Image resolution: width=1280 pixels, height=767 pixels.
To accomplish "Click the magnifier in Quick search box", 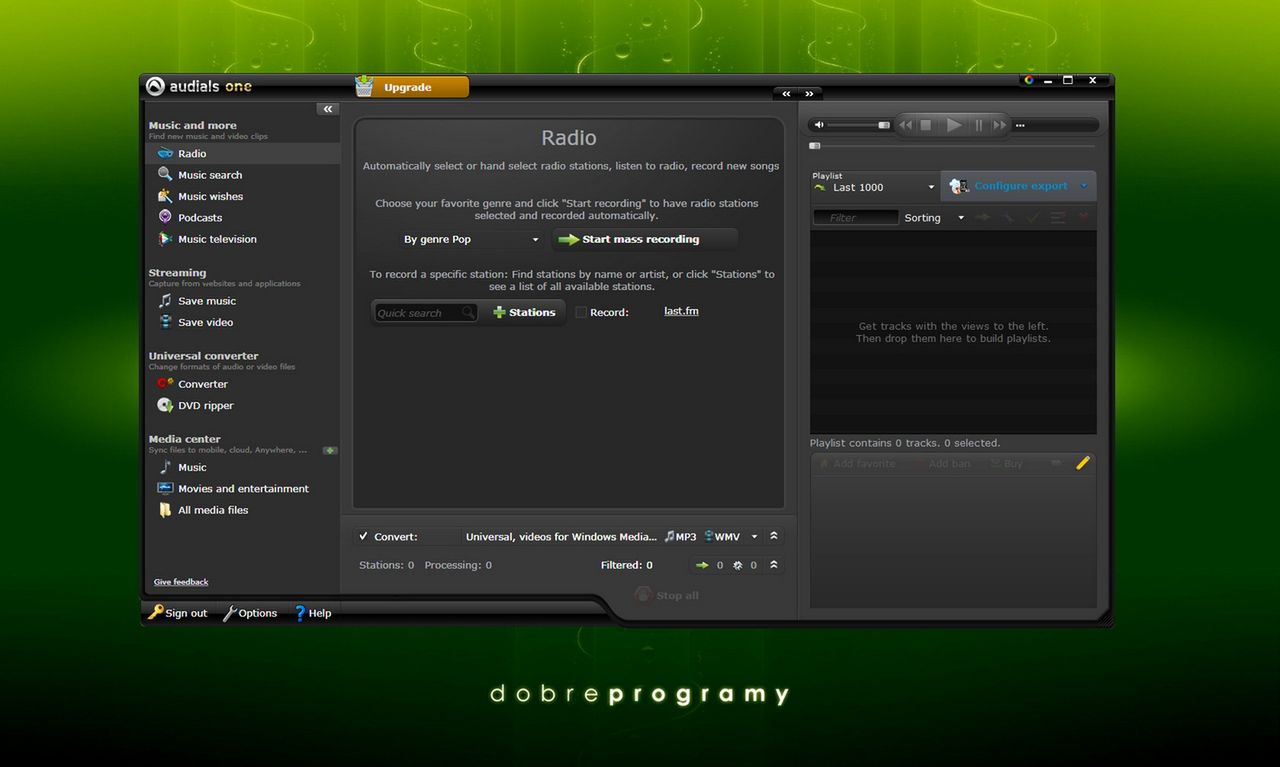I will pyautogui.click(x=468, y=313).
